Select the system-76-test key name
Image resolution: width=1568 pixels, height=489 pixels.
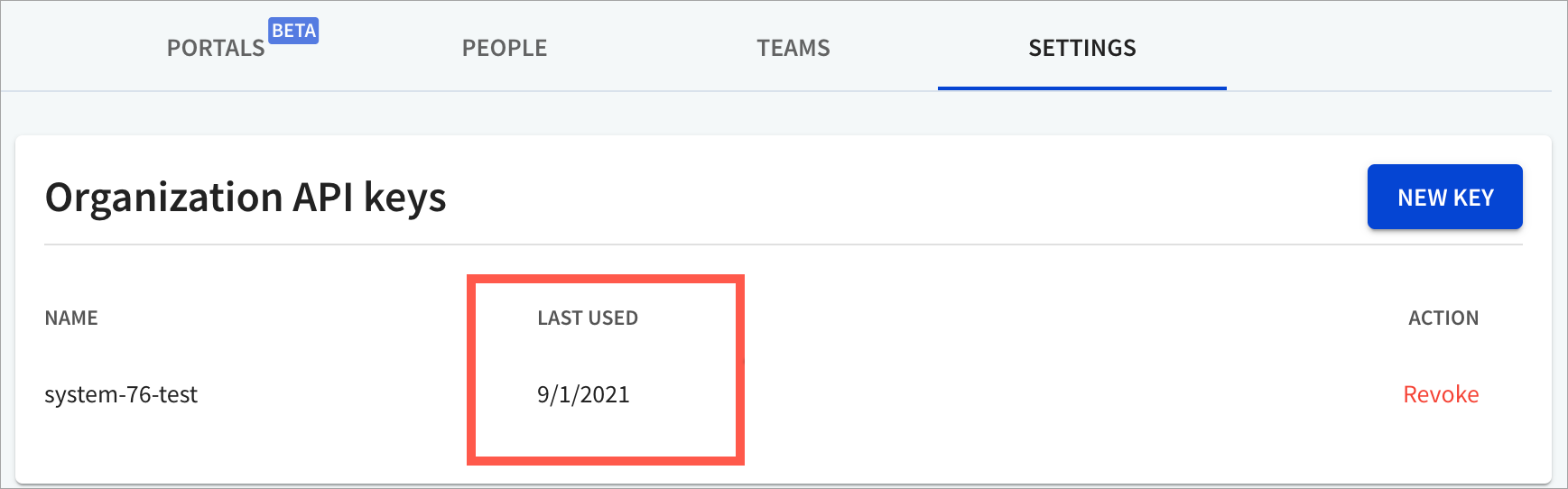[121, 394]
